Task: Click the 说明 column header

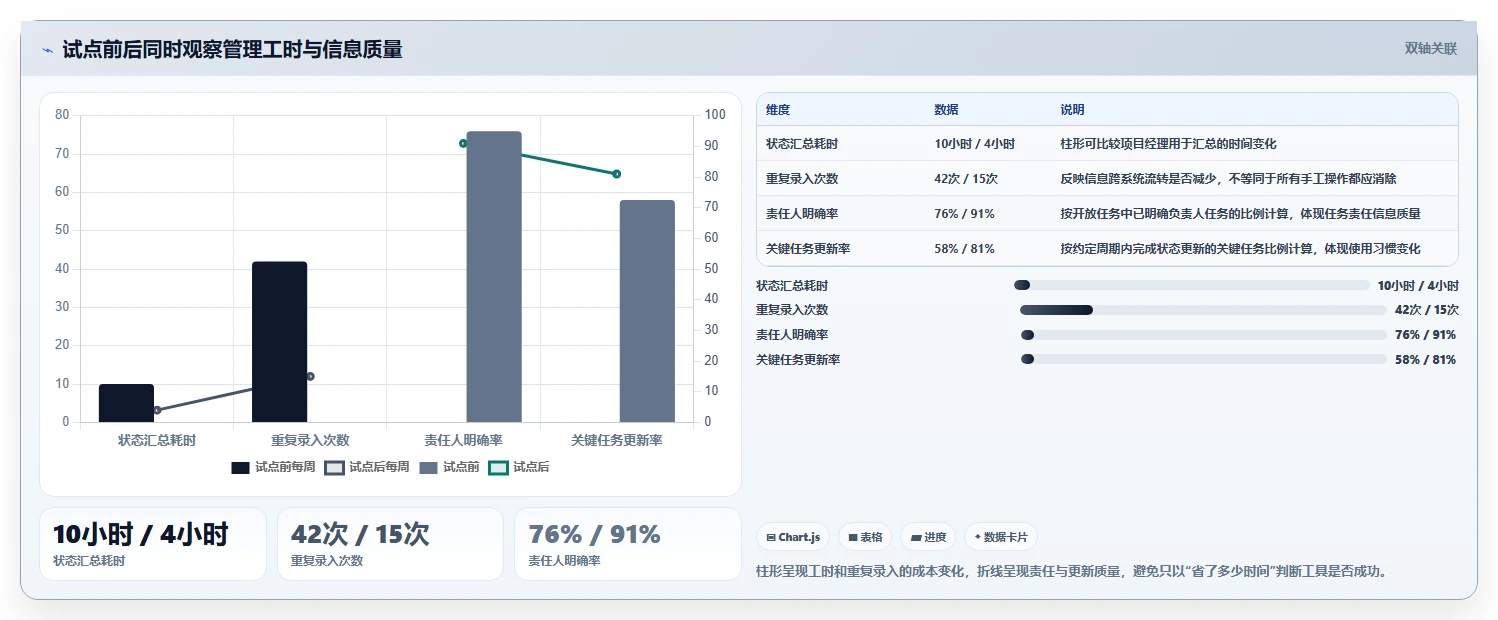Action: click(x=1072, y=110)
